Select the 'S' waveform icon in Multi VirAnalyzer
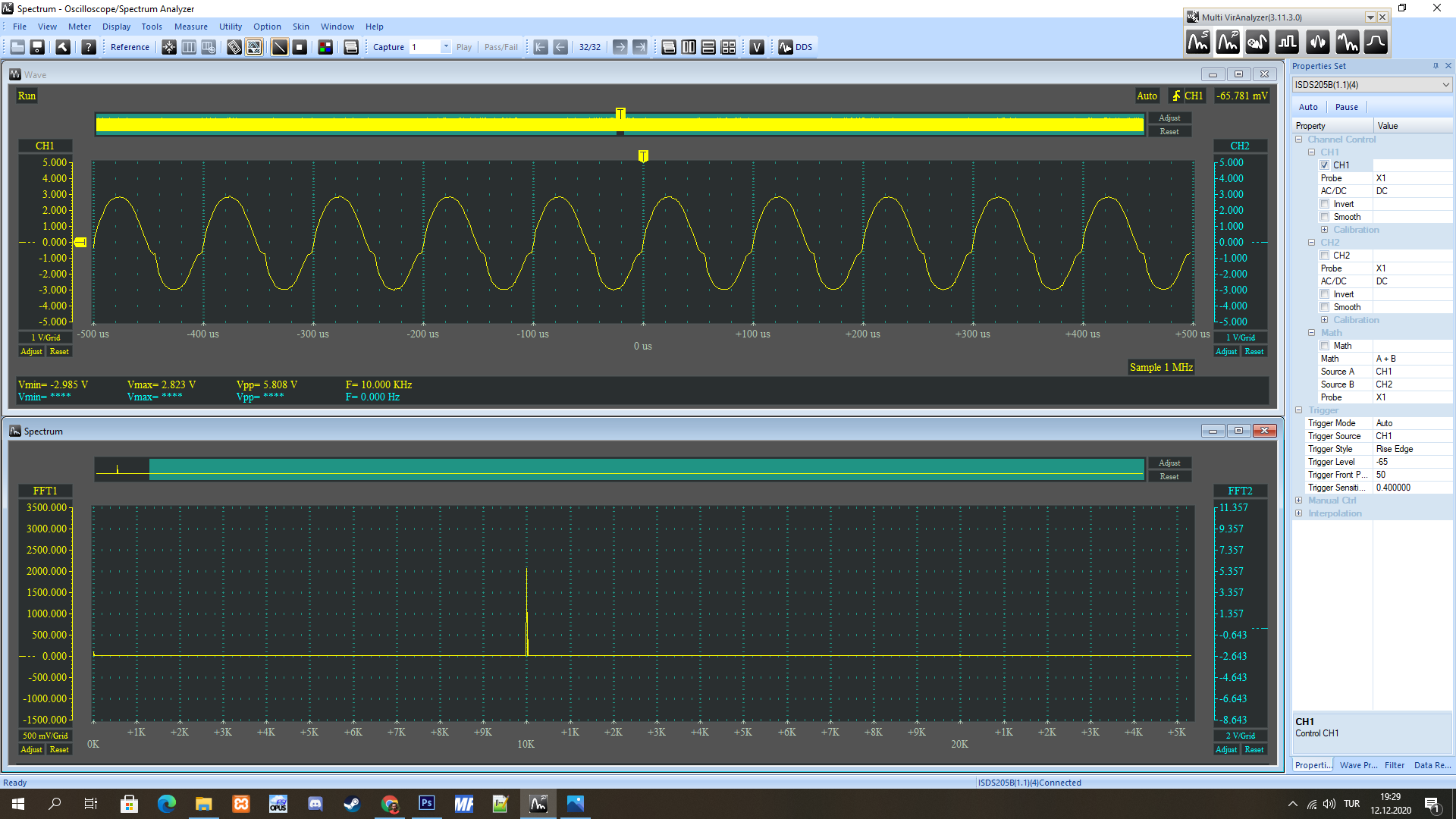 [x=1198, y=42]
